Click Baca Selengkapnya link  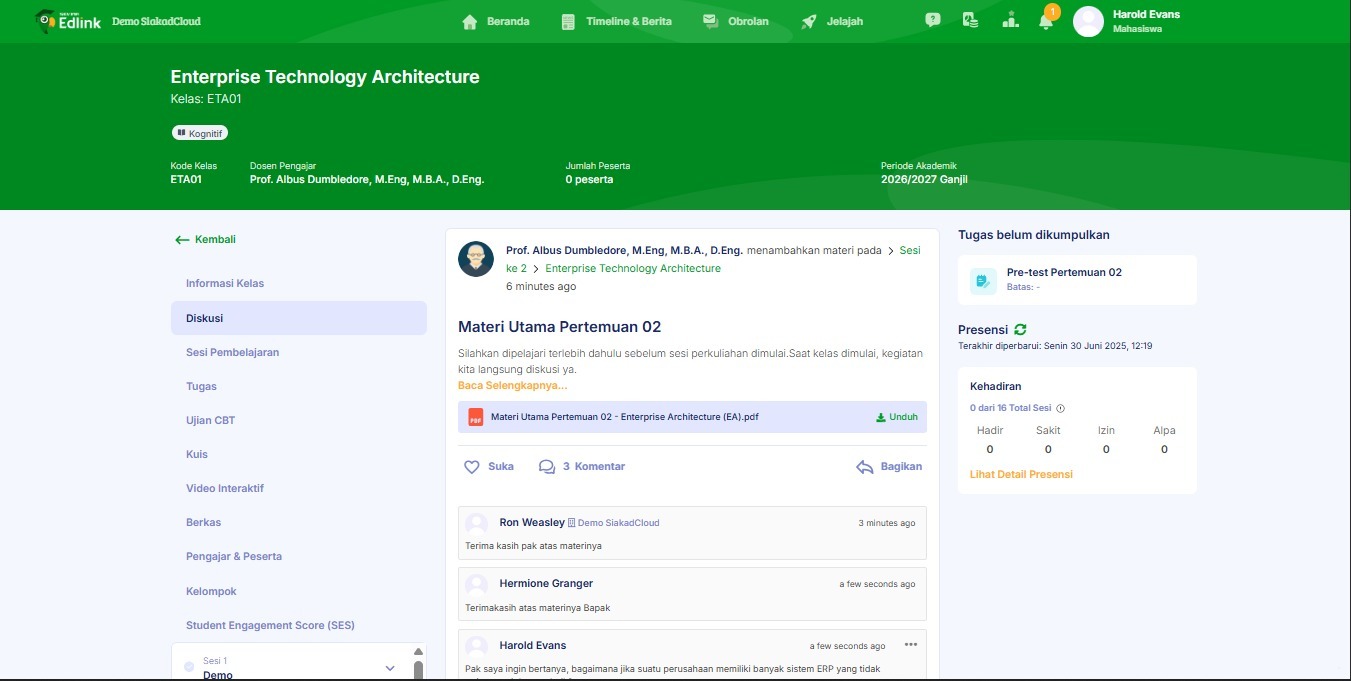point(512,385)
